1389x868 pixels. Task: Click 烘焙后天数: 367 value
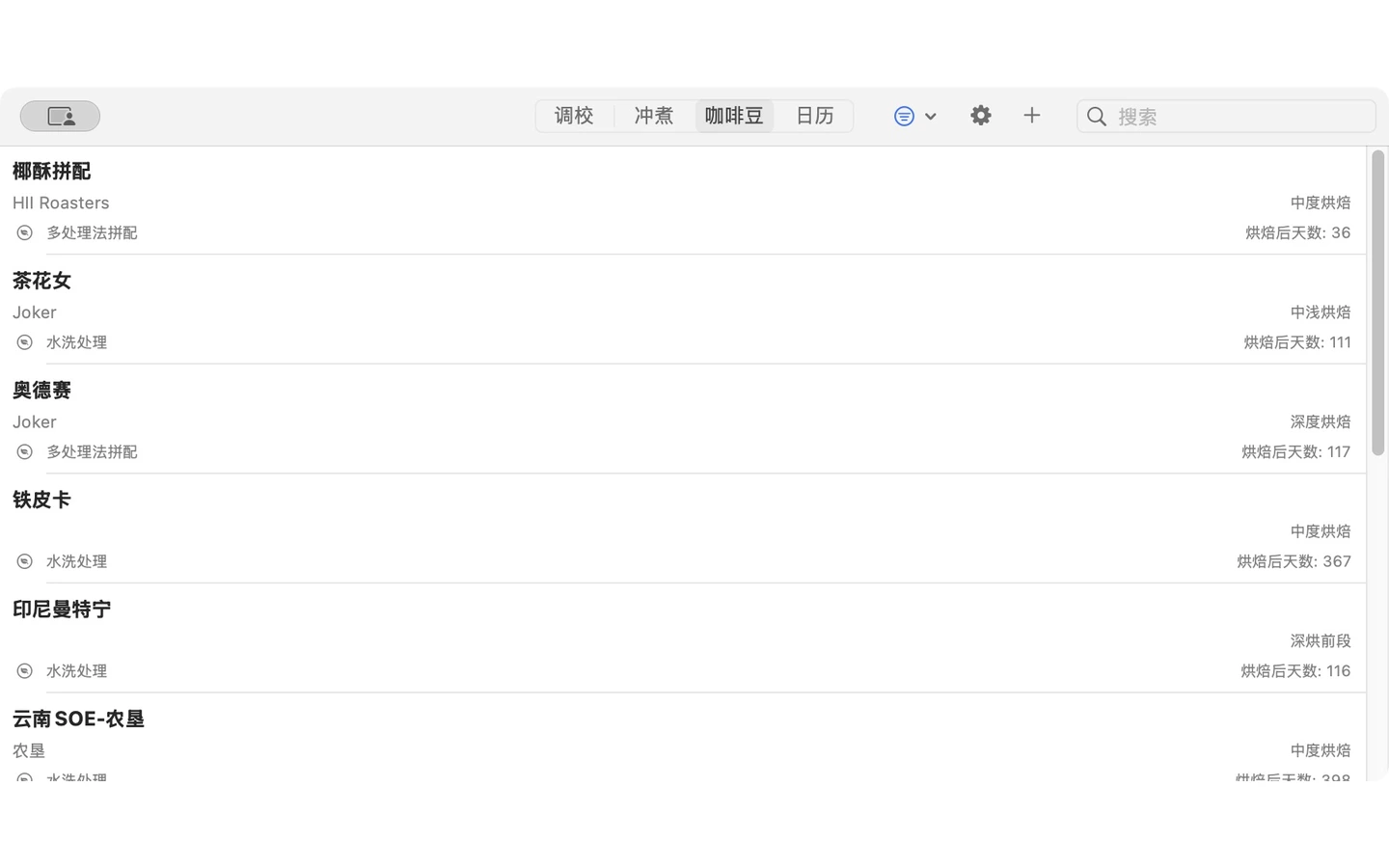pyautogui.click(x=1294, y=561)
